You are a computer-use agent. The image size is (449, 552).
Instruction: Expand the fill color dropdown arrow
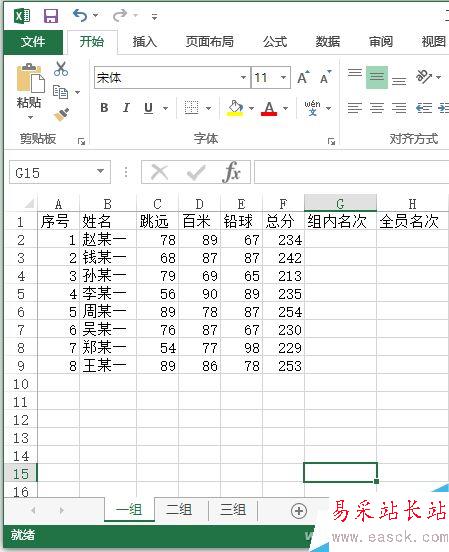click(251, 108)
